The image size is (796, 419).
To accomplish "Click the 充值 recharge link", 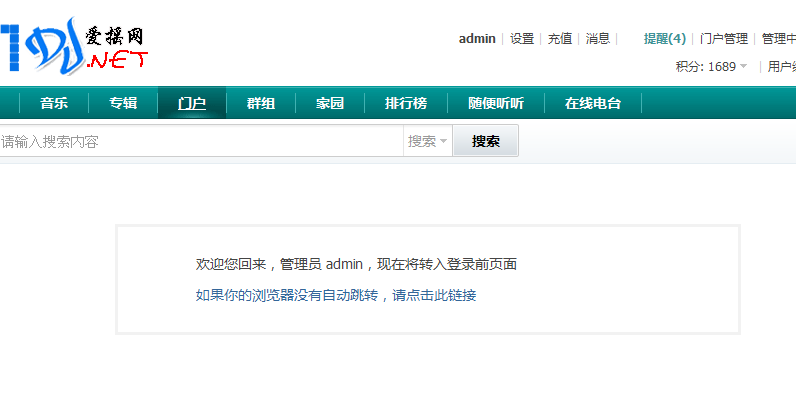I will point(559,39).
